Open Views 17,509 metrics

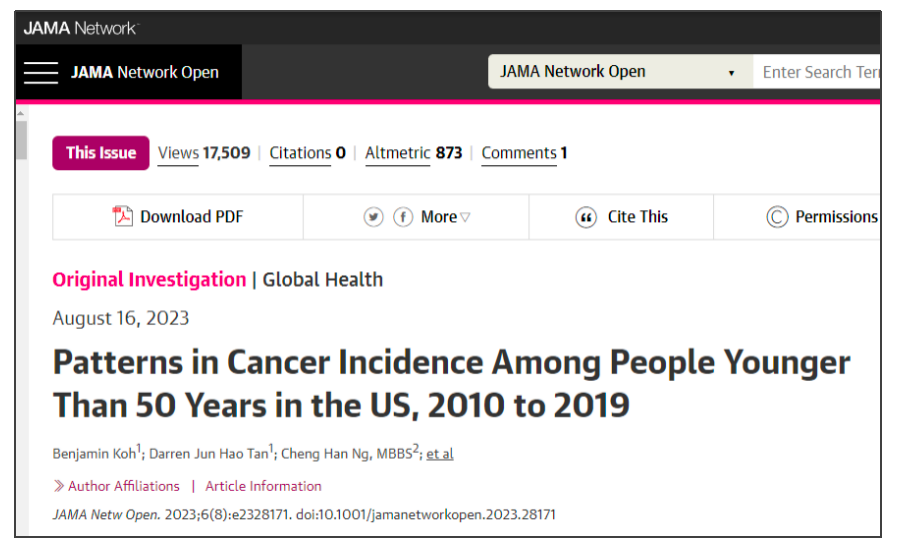click(x=204, y=153)
